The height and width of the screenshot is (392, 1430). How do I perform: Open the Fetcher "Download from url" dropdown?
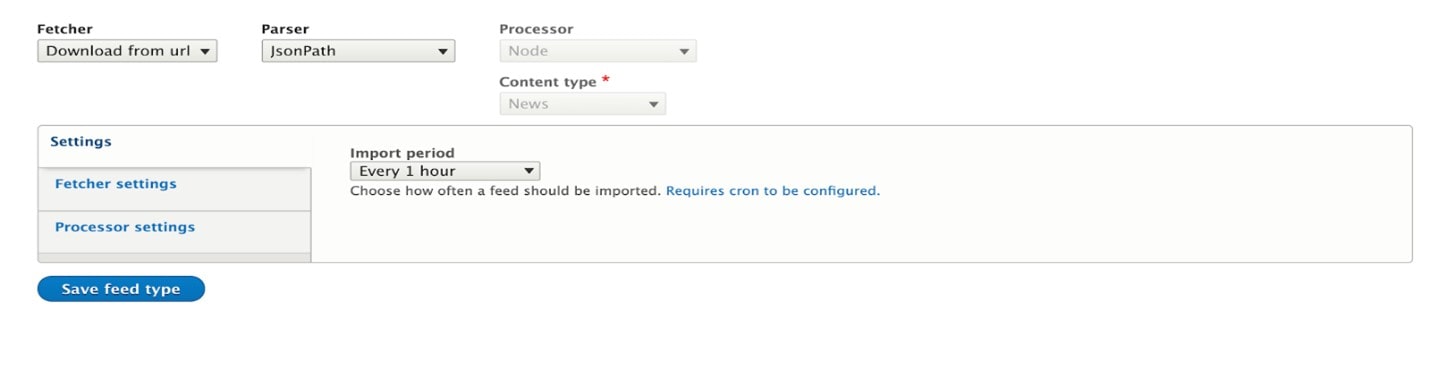tap(127, 51)
